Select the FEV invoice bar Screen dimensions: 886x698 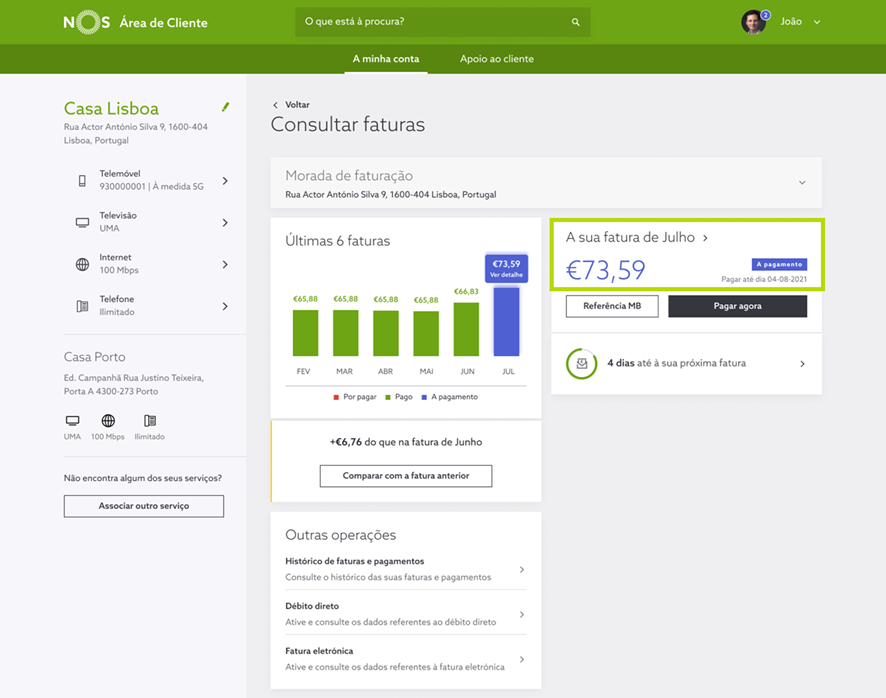pos(305,333)
